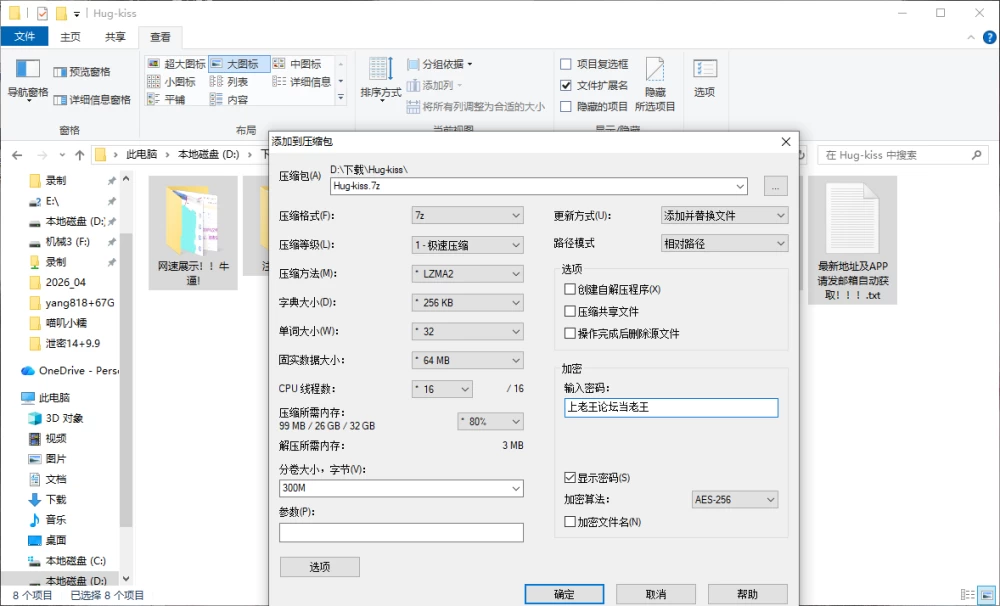Go back with the left arrow
Image resolution: width=1000 pixels, height=606 pixels.
point(17,155)
